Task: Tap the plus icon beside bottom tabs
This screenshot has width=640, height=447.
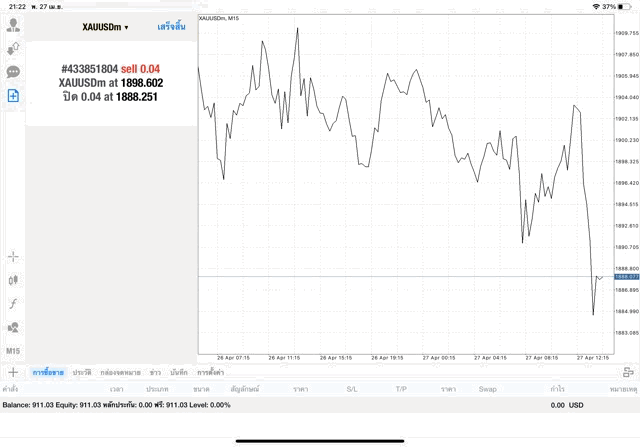Action: point(13,372)
